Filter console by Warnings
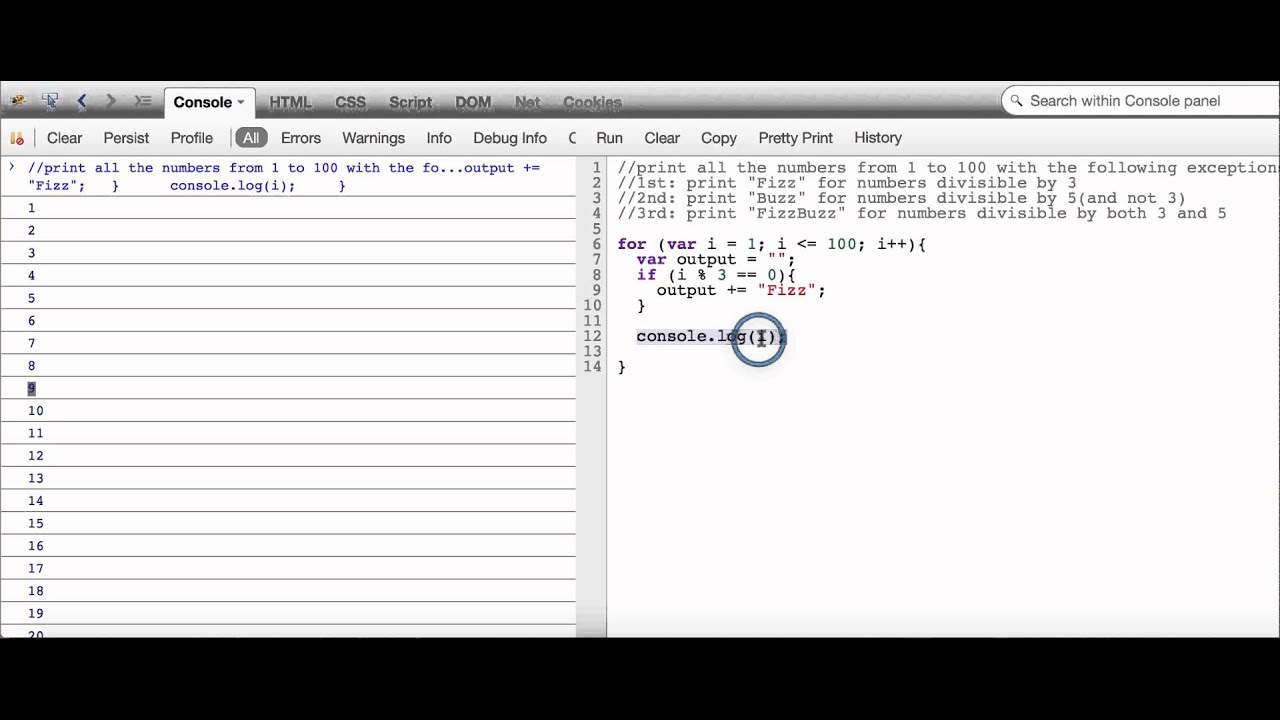This screenshot has height=720, width=1280. coord(374,138)
